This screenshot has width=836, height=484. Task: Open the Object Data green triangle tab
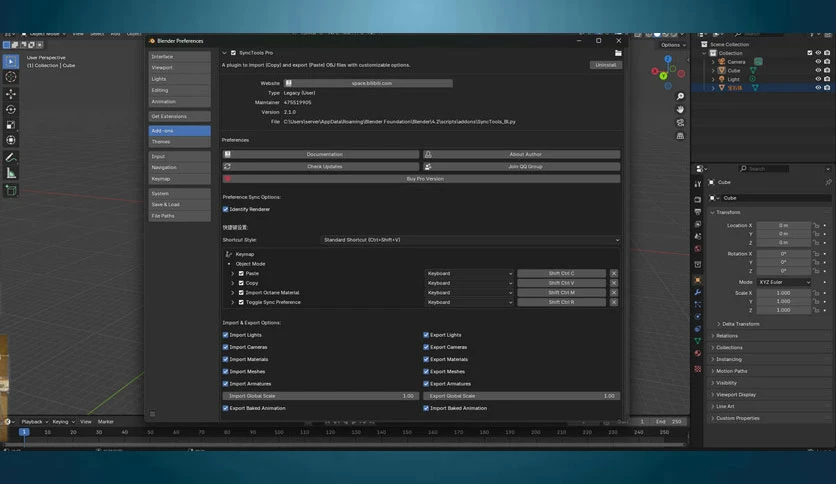tap(698, 341)
